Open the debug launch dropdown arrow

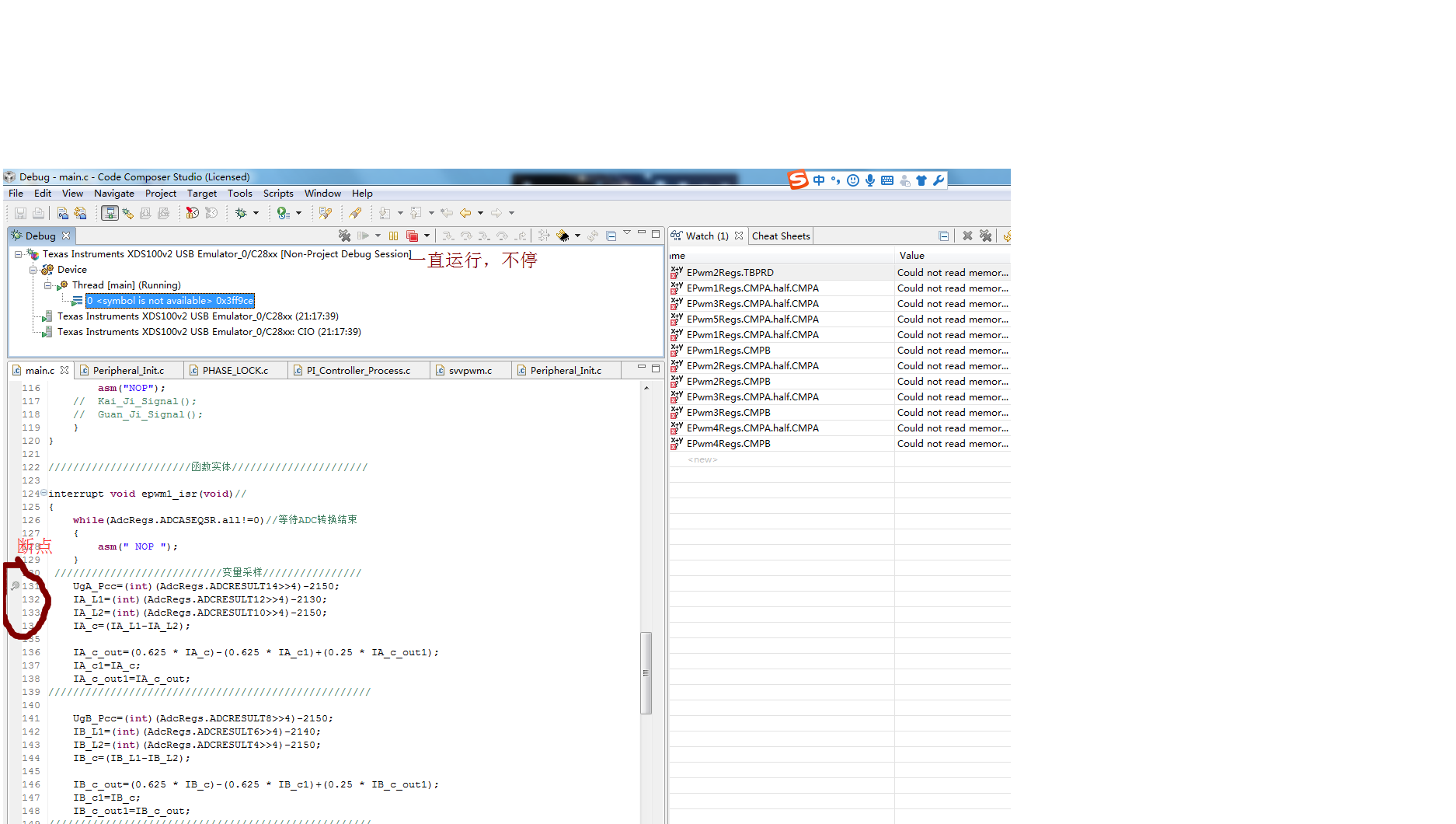256,213
